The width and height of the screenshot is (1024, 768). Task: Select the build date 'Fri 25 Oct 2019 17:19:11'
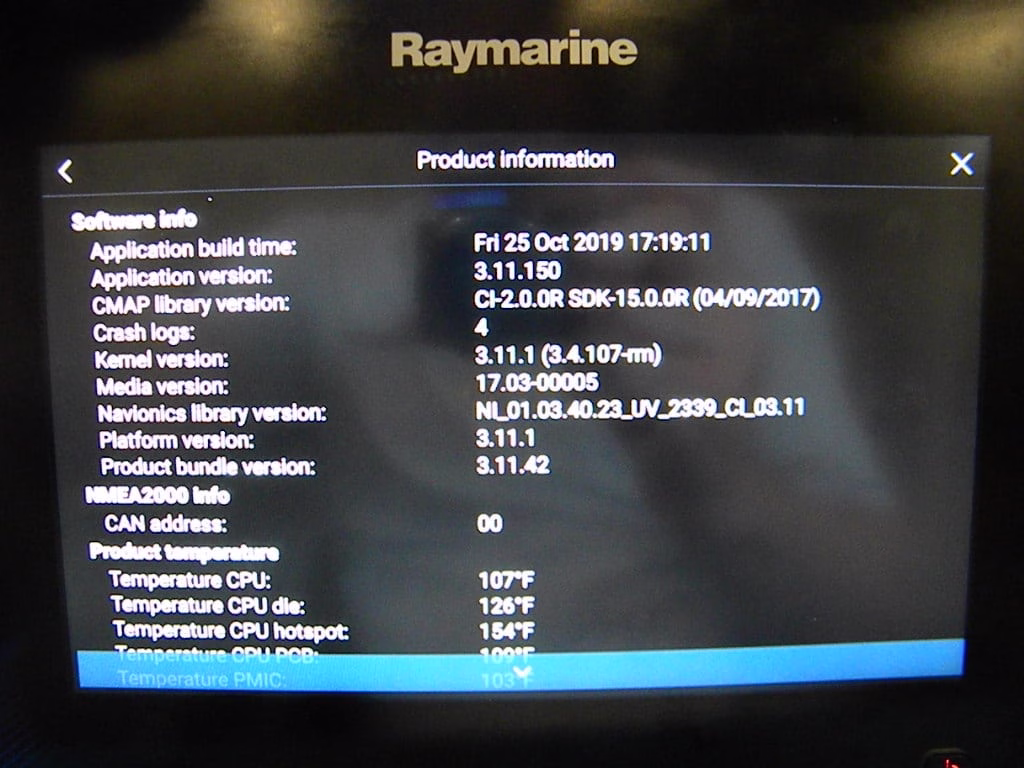pos(592,243)
